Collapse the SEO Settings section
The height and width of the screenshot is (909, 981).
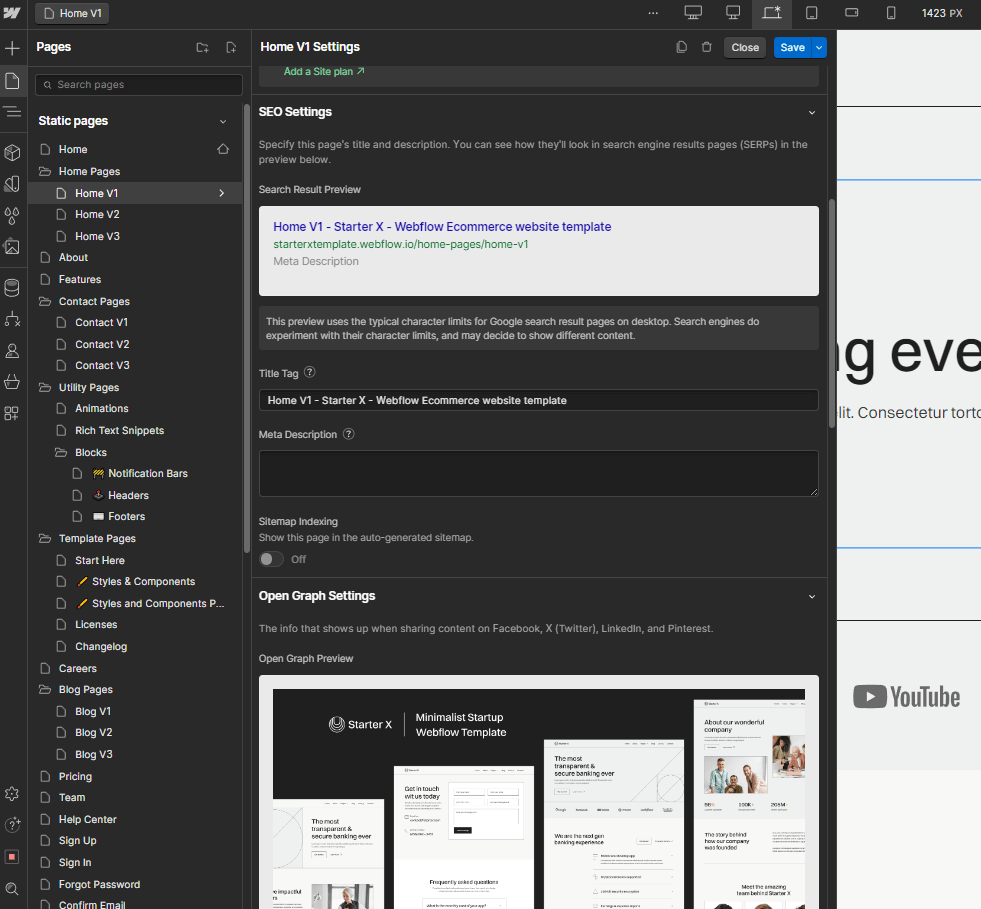(x=812, y=112)
